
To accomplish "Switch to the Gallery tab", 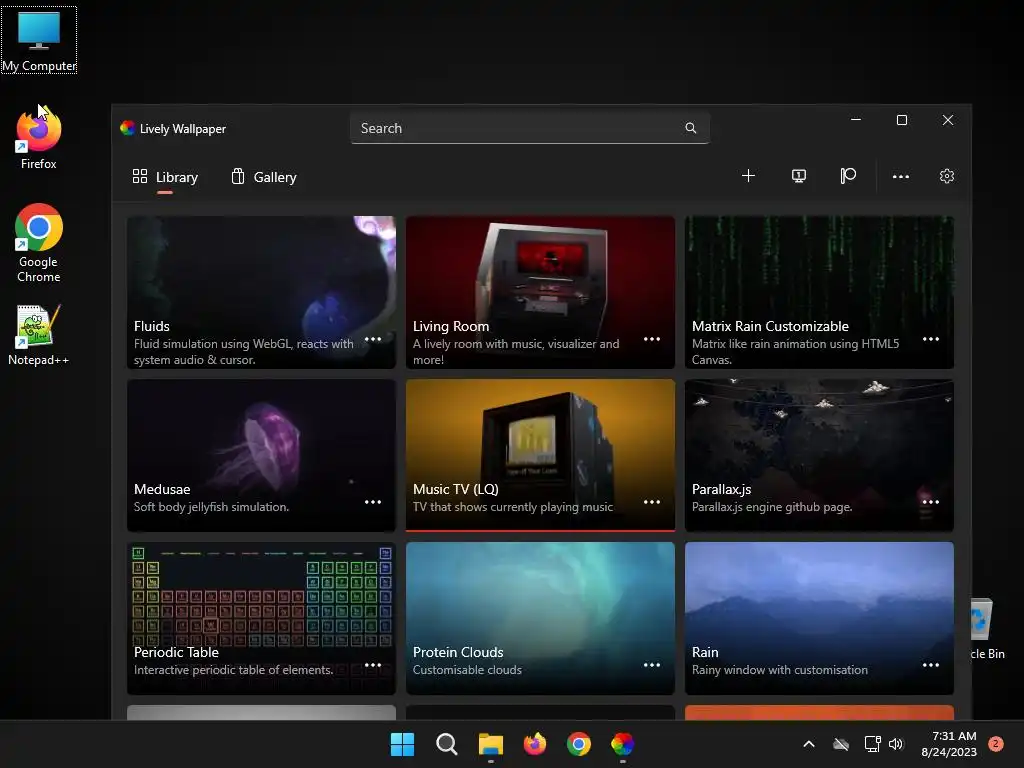I will [264, 177].
